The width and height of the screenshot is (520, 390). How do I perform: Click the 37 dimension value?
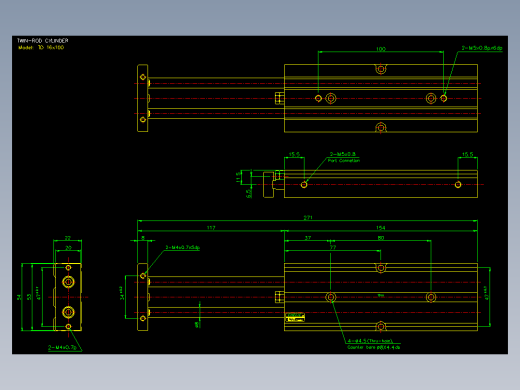(x=308, y=238)
